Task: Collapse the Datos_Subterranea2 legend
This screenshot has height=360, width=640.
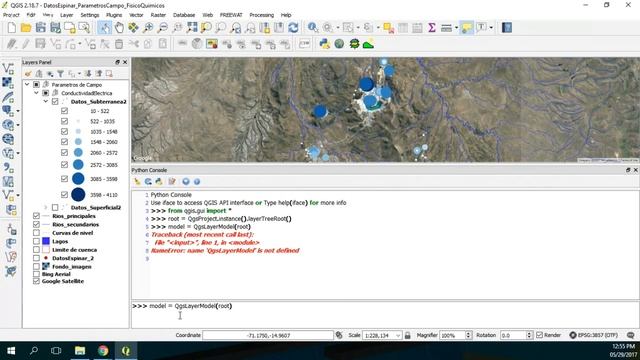Action: click(46, 102)
